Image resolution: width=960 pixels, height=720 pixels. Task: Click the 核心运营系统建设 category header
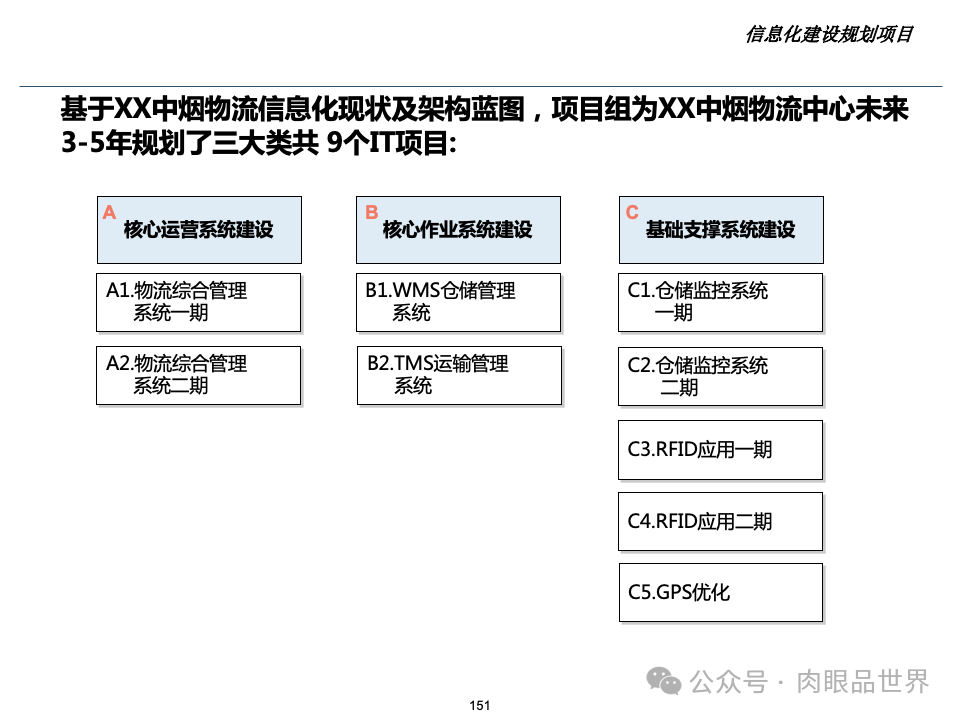point(199,230)
